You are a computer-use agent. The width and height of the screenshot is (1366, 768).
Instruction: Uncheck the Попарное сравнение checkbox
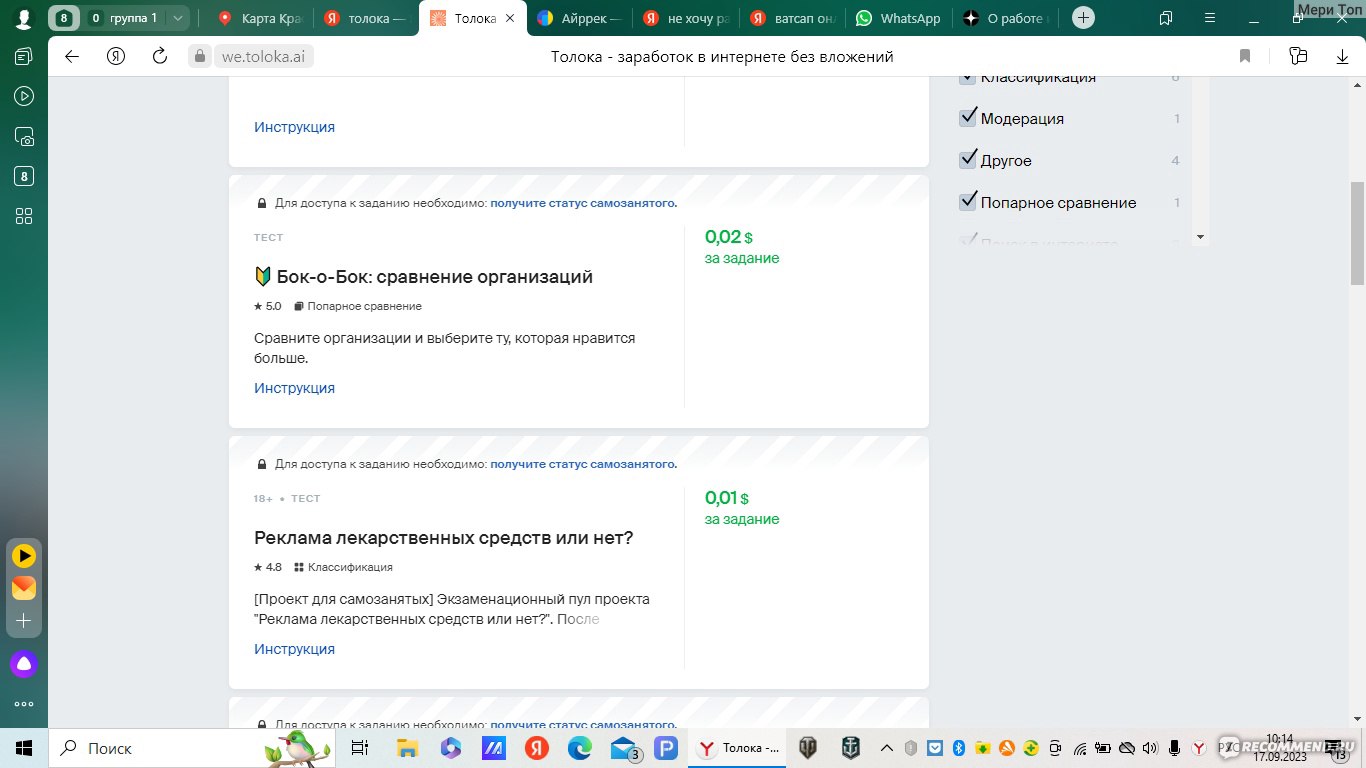(x=967, y=201)
